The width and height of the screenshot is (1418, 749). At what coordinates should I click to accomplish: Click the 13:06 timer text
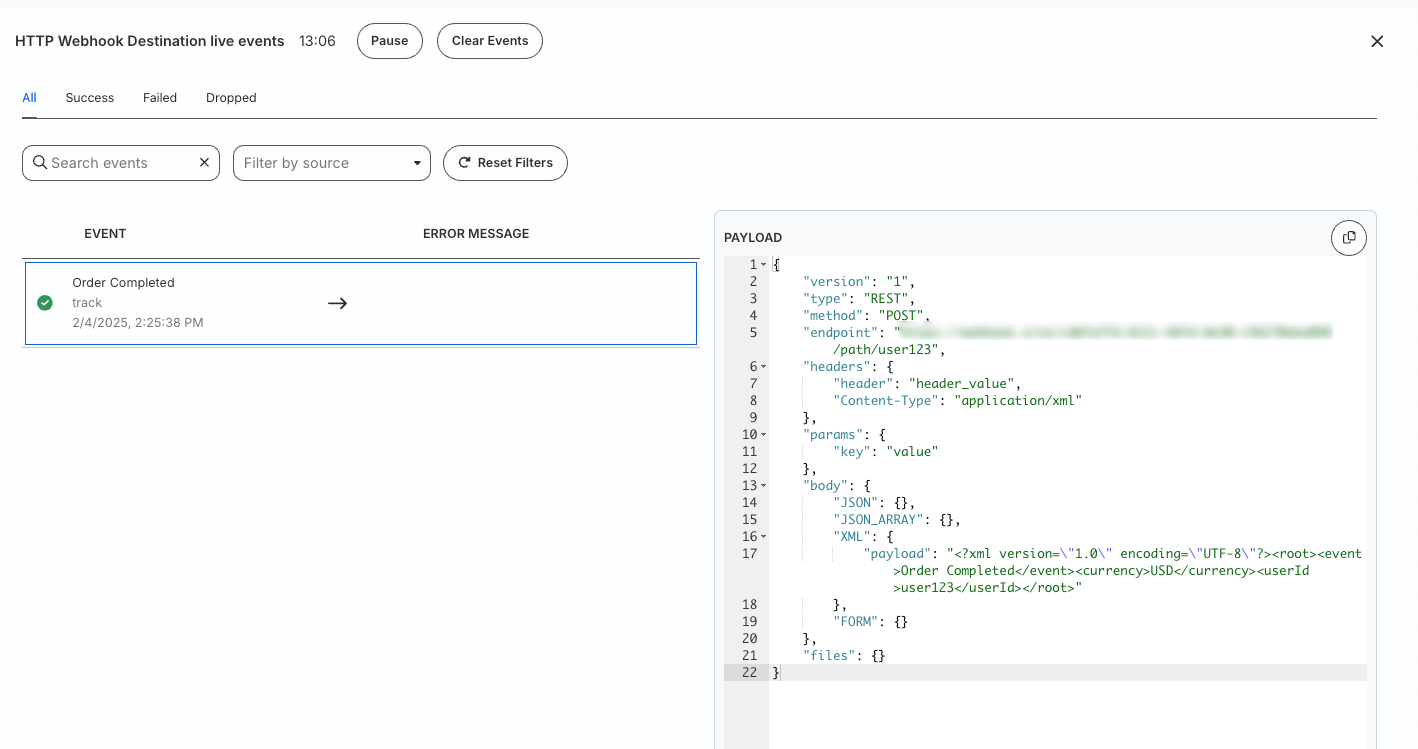point(317,41)
